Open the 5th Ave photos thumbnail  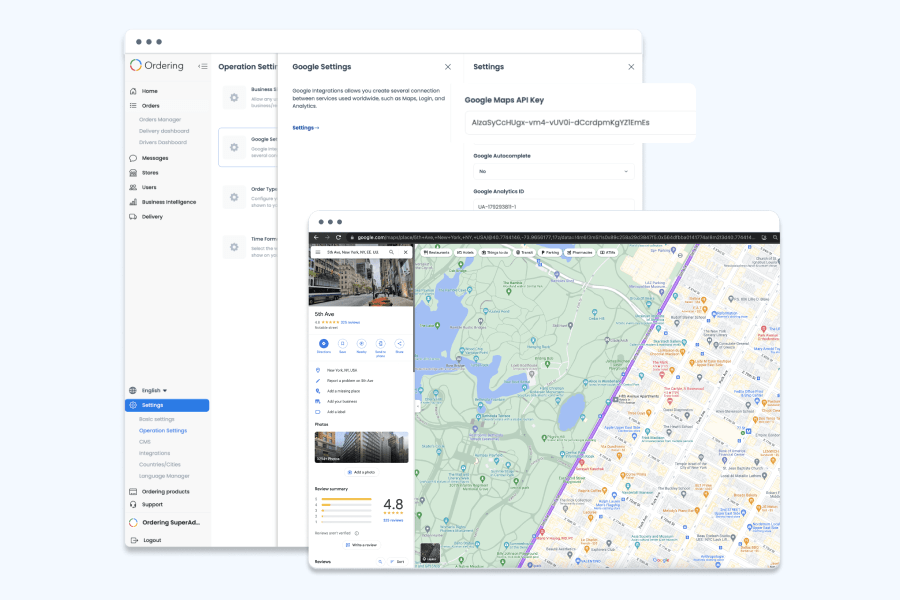click(360, 447)
